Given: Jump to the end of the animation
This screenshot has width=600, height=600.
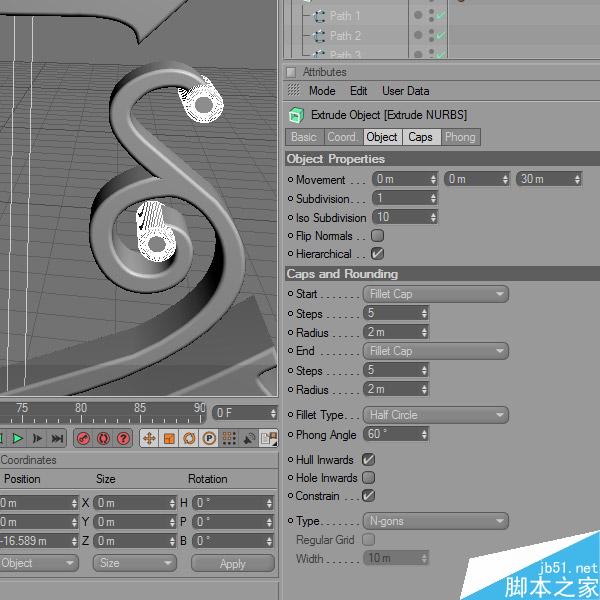Looking at the screenshot, I should tap(57, 439).
